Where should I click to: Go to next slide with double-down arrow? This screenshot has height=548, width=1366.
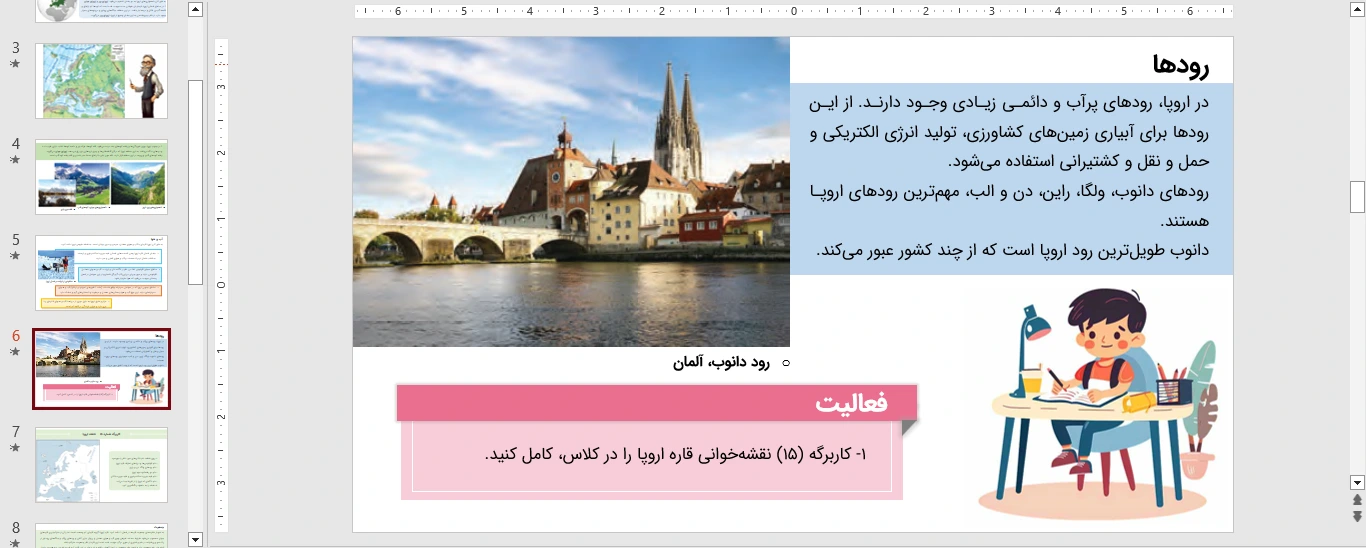click(x=1357, y=516)
